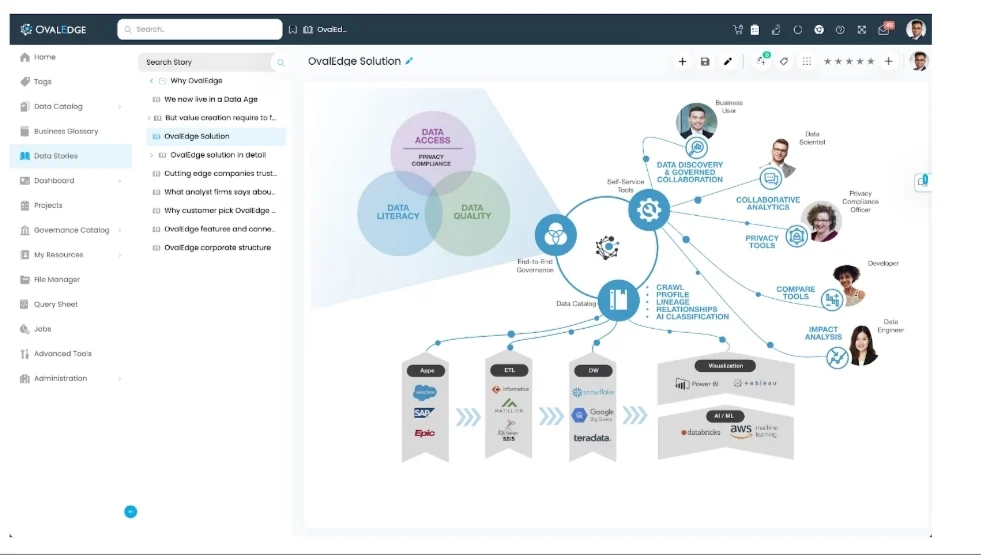Go to Query Sheet in sidebar
Image resolution: width=981 pixels, height=555 pixels.
56,304
